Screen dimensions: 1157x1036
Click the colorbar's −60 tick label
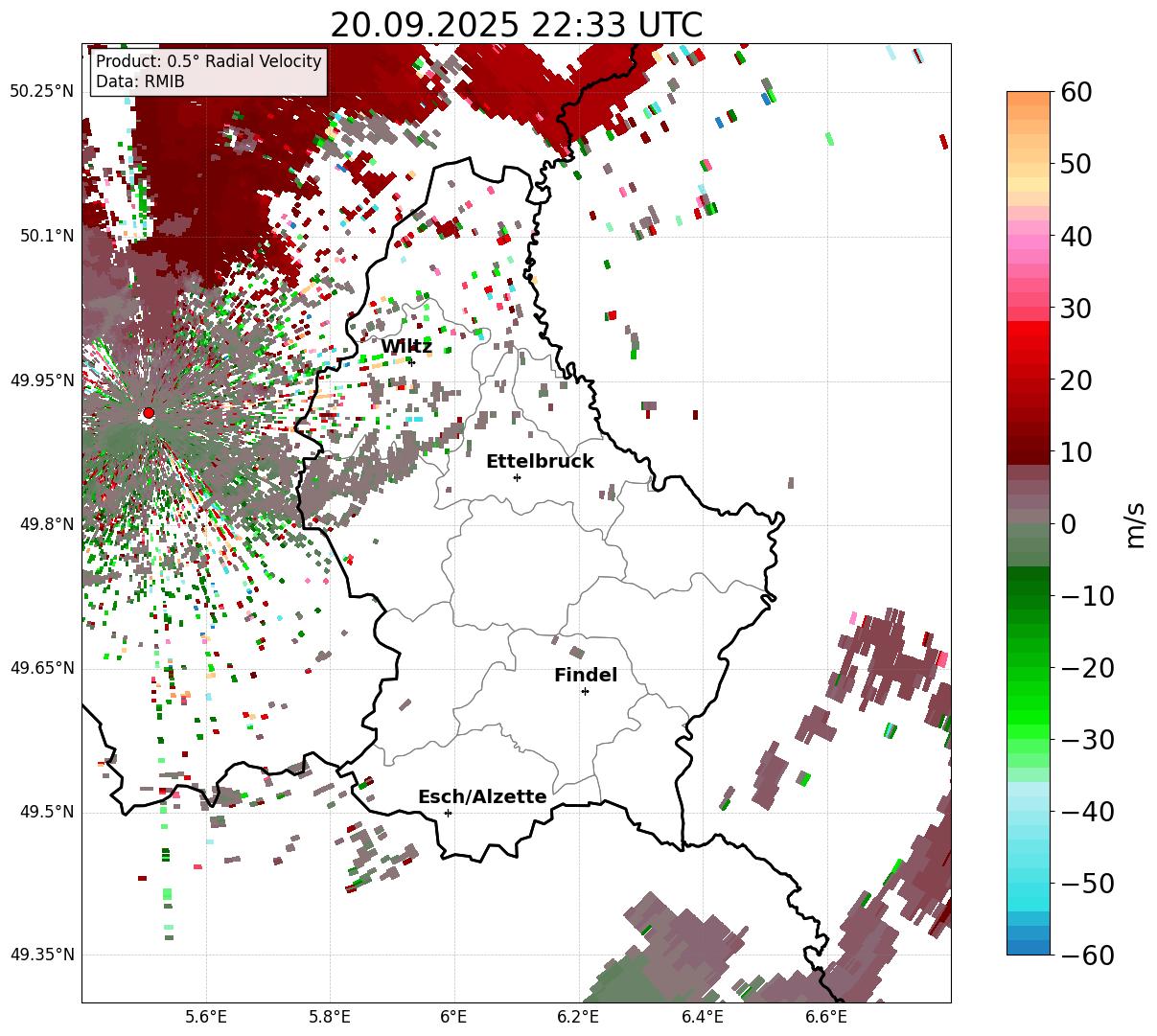coord(1087,955)
